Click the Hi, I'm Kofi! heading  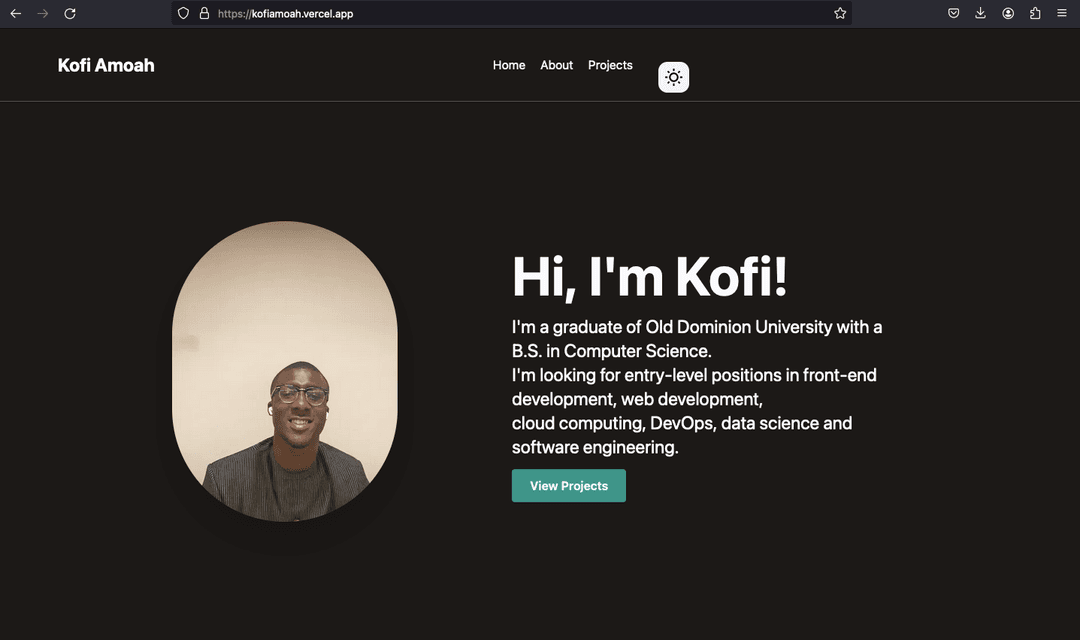pyautogui.click(x=650, y=277)
